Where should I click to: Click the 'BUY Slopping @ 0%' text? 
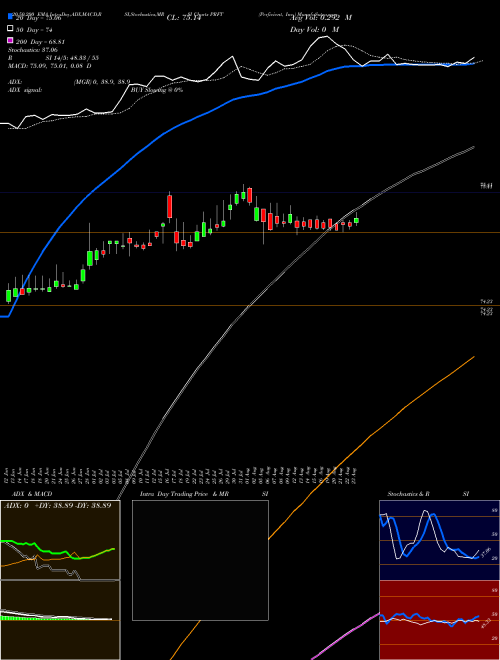coord(157,90)
